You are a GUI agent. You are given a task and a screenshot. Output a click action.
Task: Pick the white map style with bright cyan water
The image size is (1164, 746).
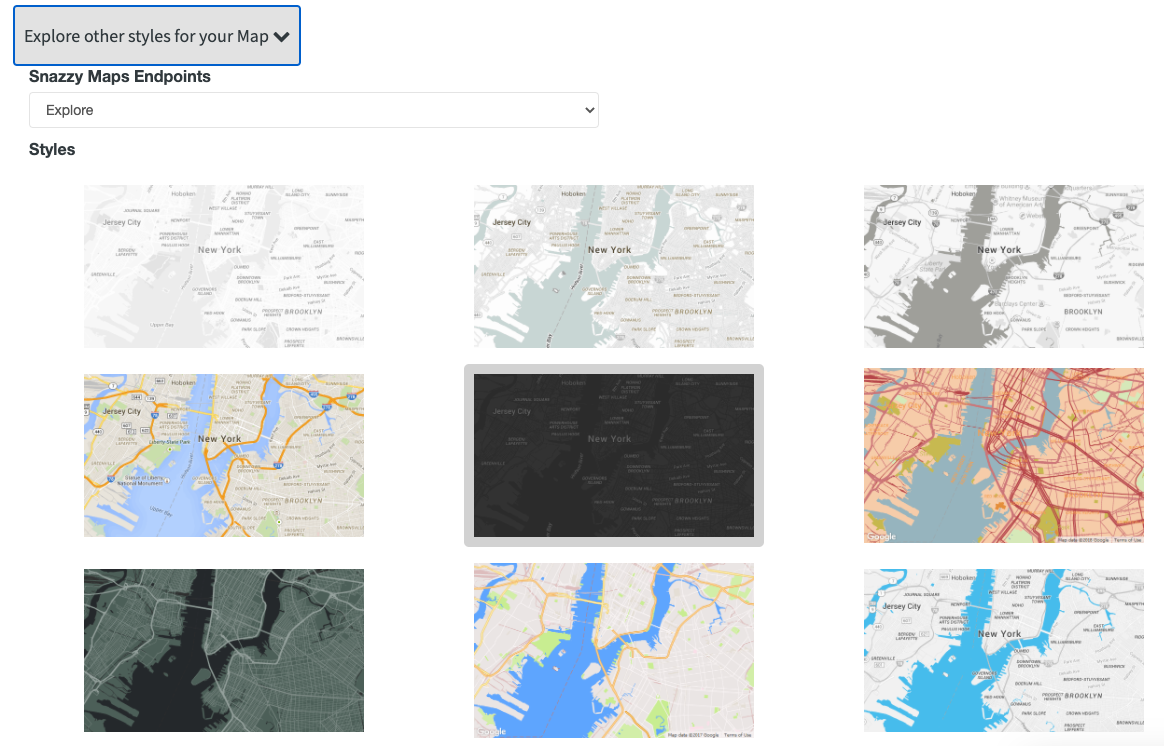point(1003,650)
